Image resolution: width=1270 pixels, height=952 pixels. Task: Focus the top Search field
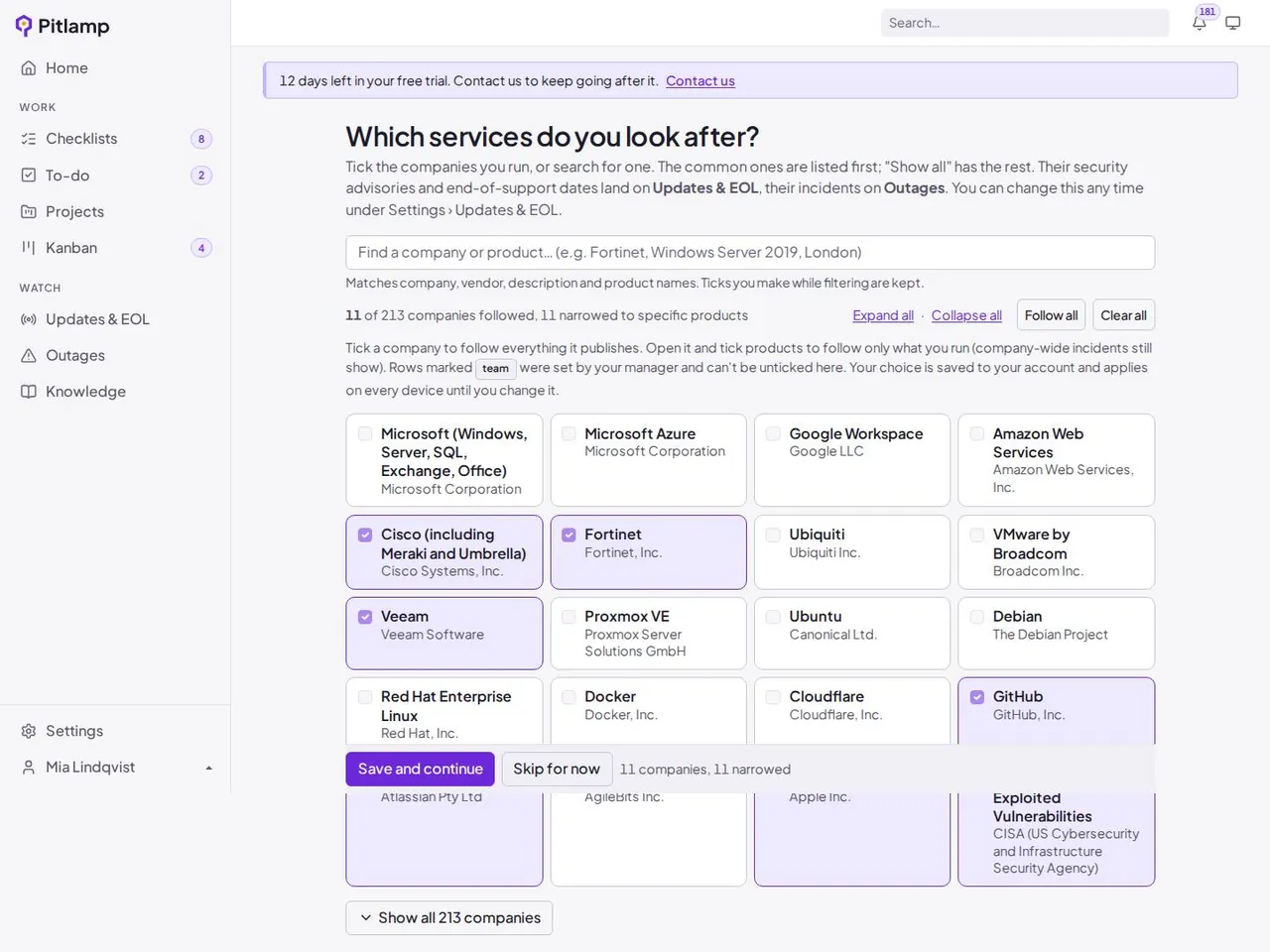(x=1025, y=23)
